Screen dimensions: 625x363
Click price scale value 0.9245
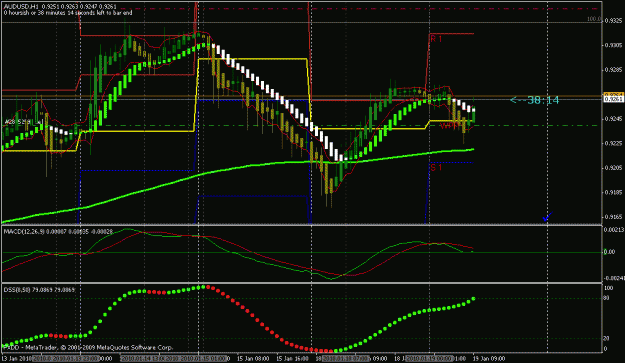[x=614, y=119]
